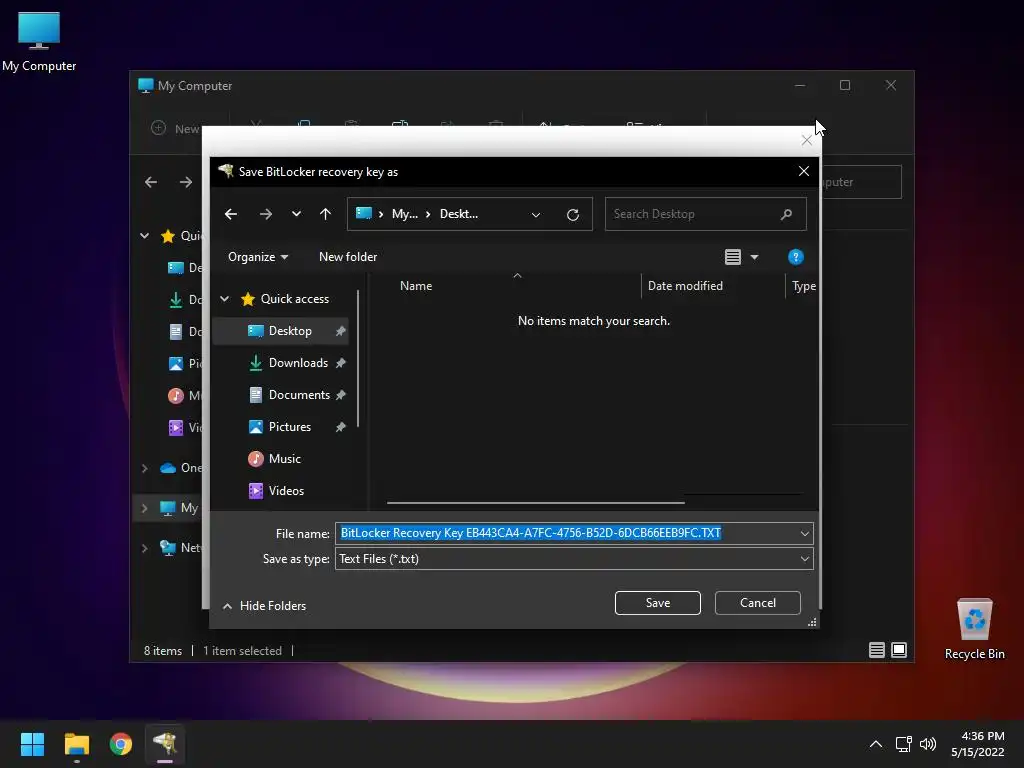Collapse Quick access in Save dialog tree
This screenshot has width=1024, height=768.
(225, 299)
